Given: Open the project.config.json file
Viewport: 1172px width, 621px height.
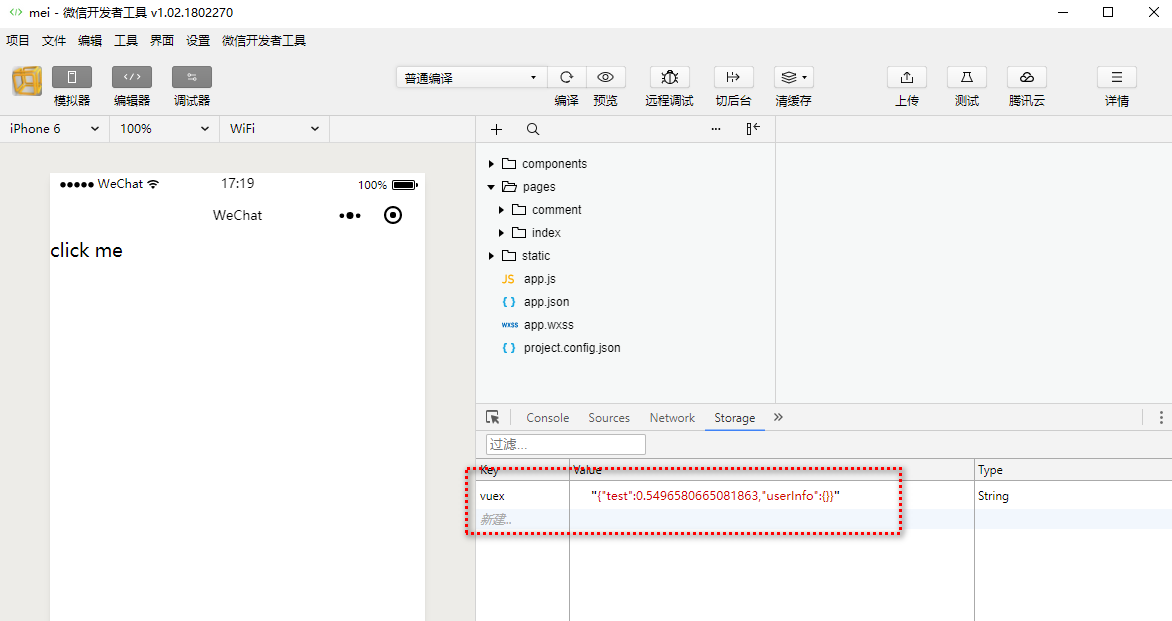Looking at the screenshot, I should pyautogui.click(x=572, y=347).
